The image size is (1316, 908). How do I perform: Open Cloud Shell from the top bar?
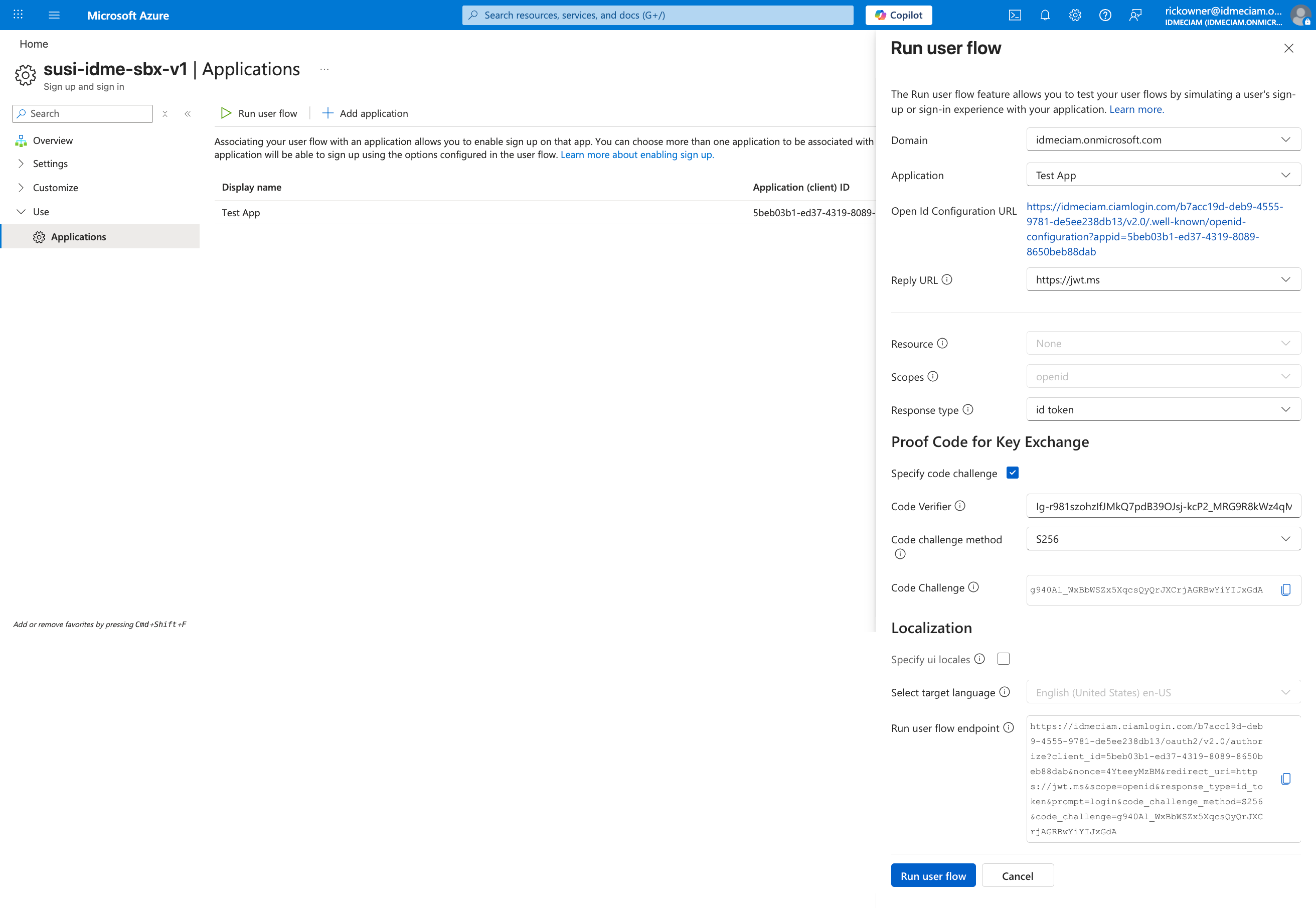(1015, 15)
